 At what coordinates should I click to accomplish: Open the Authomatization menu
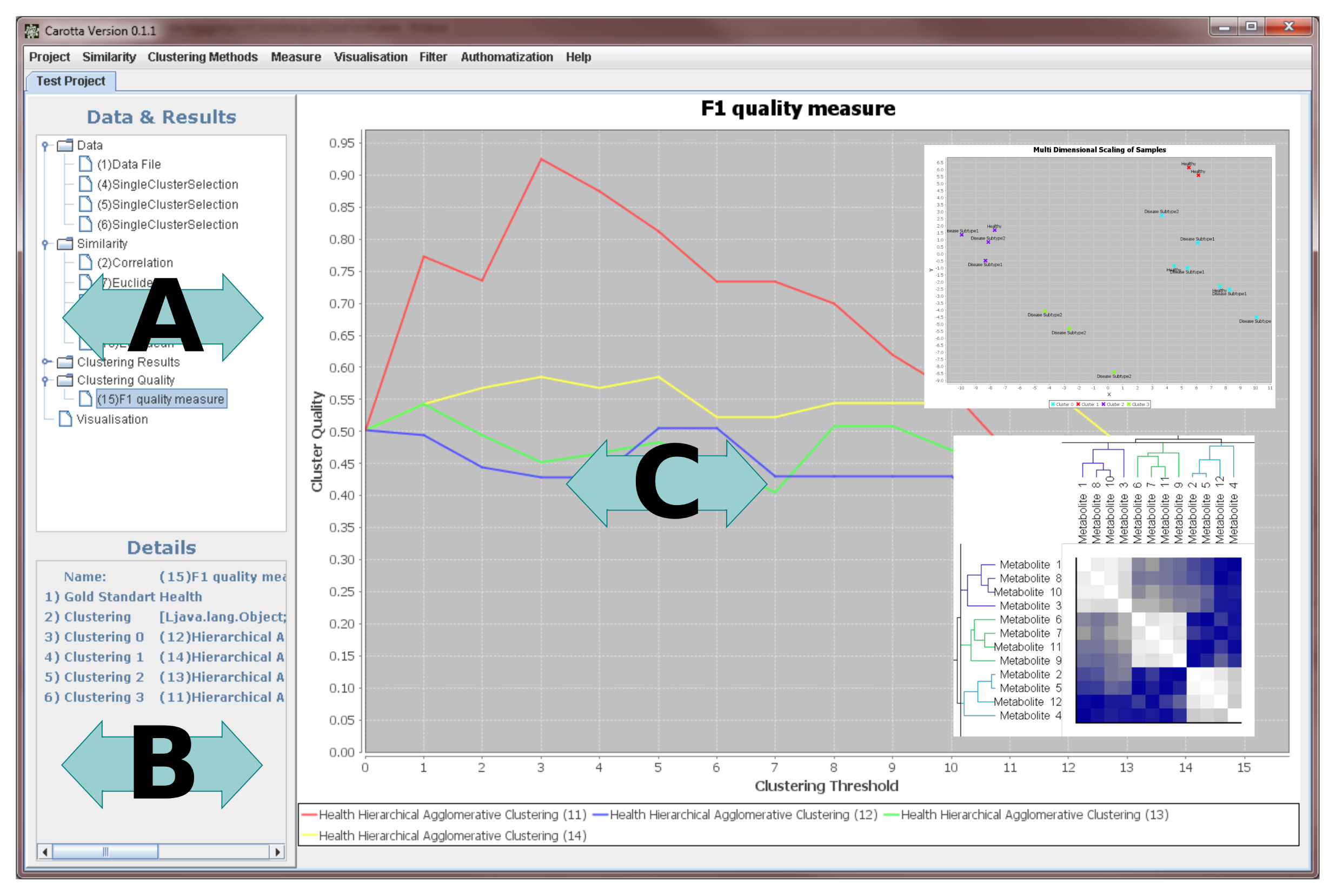(x=507, y=57)
